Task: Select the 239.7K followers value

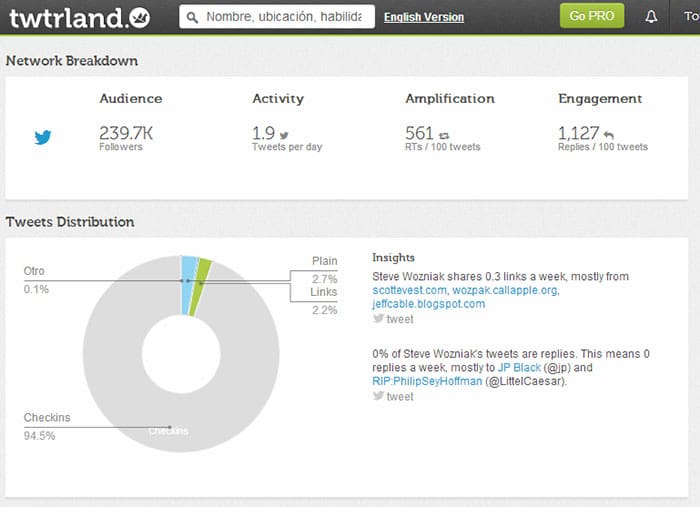Action: [x=126, y=133]
